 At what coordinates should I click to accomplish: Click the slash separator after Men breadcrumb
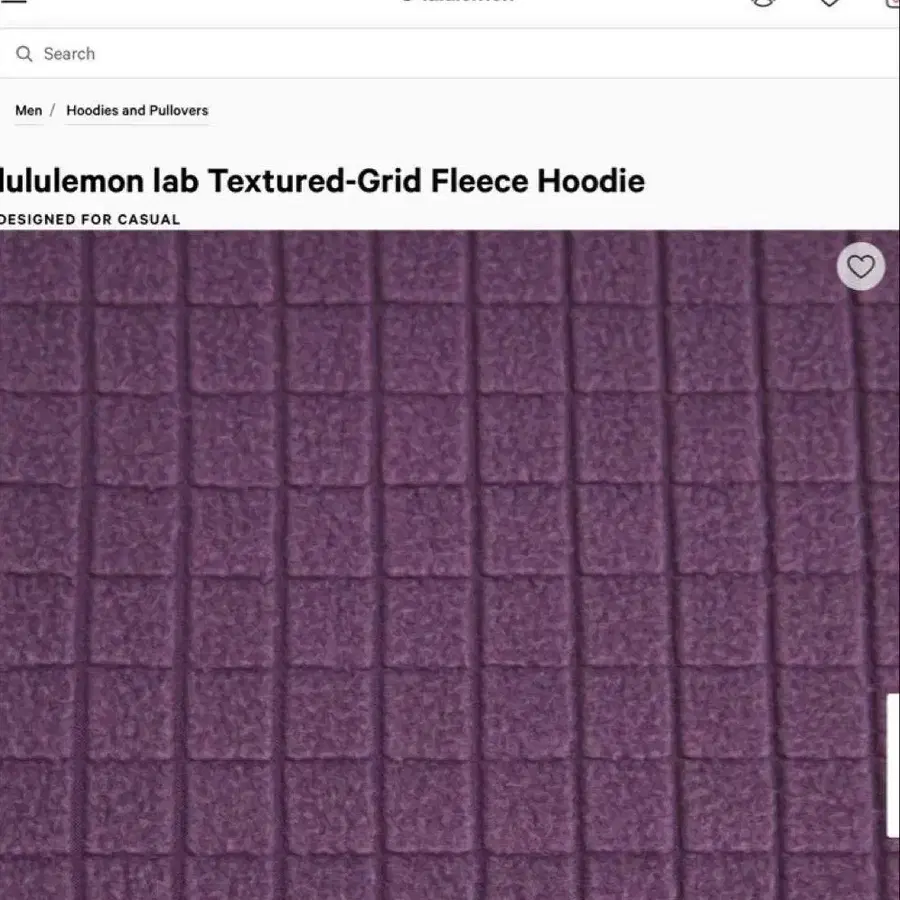click(53, 111)
